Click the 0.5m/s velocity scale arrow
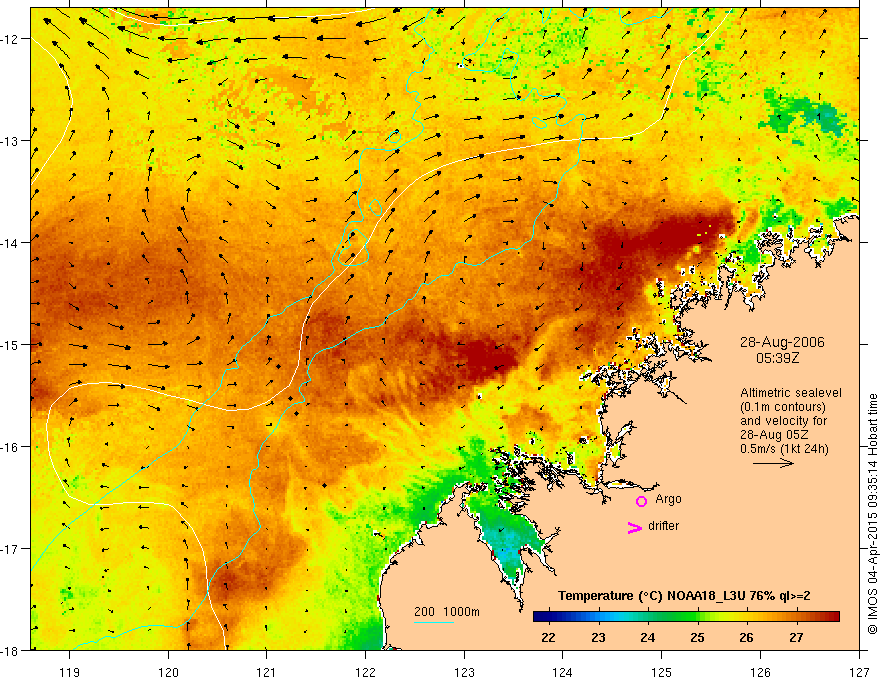The width and height of the screenshot is (880, 680). click(x=773, y=463)
